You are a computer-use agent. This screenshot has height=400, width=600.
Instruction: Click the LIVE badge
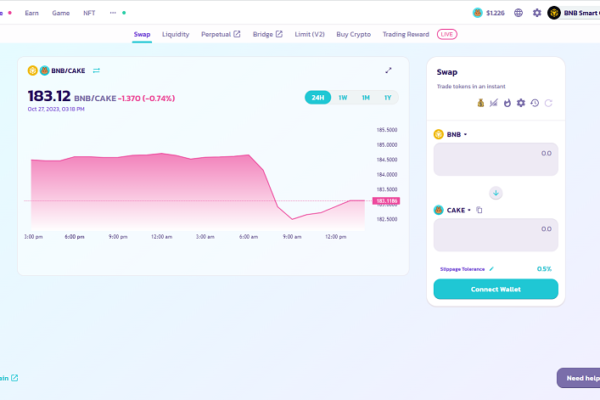447,34
